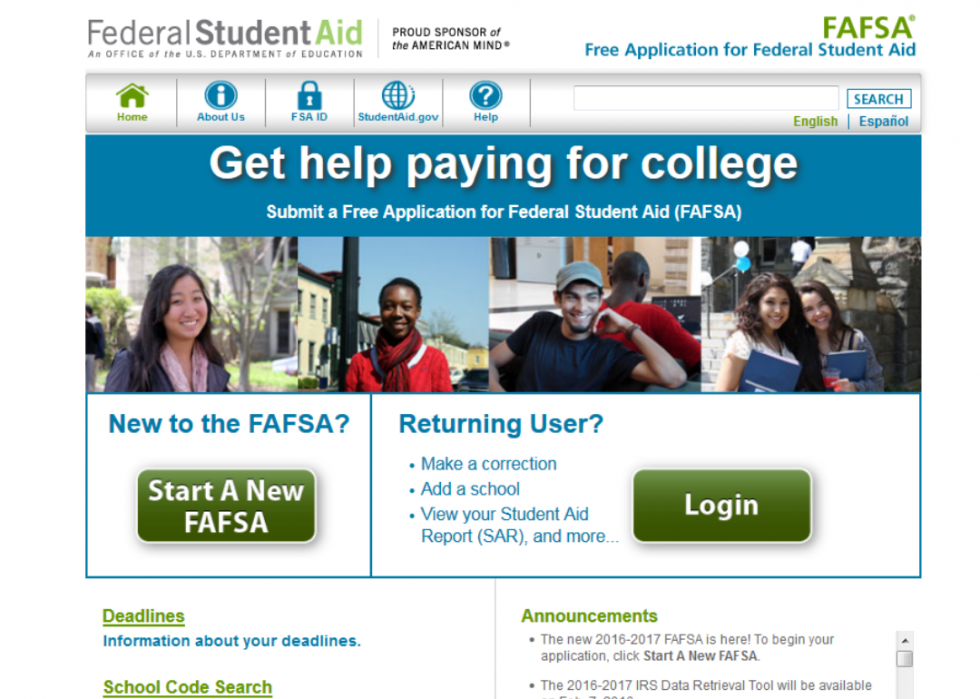The image size is (980, 699).
Task: Click the green Home house icon
Action: coord(132,96)
